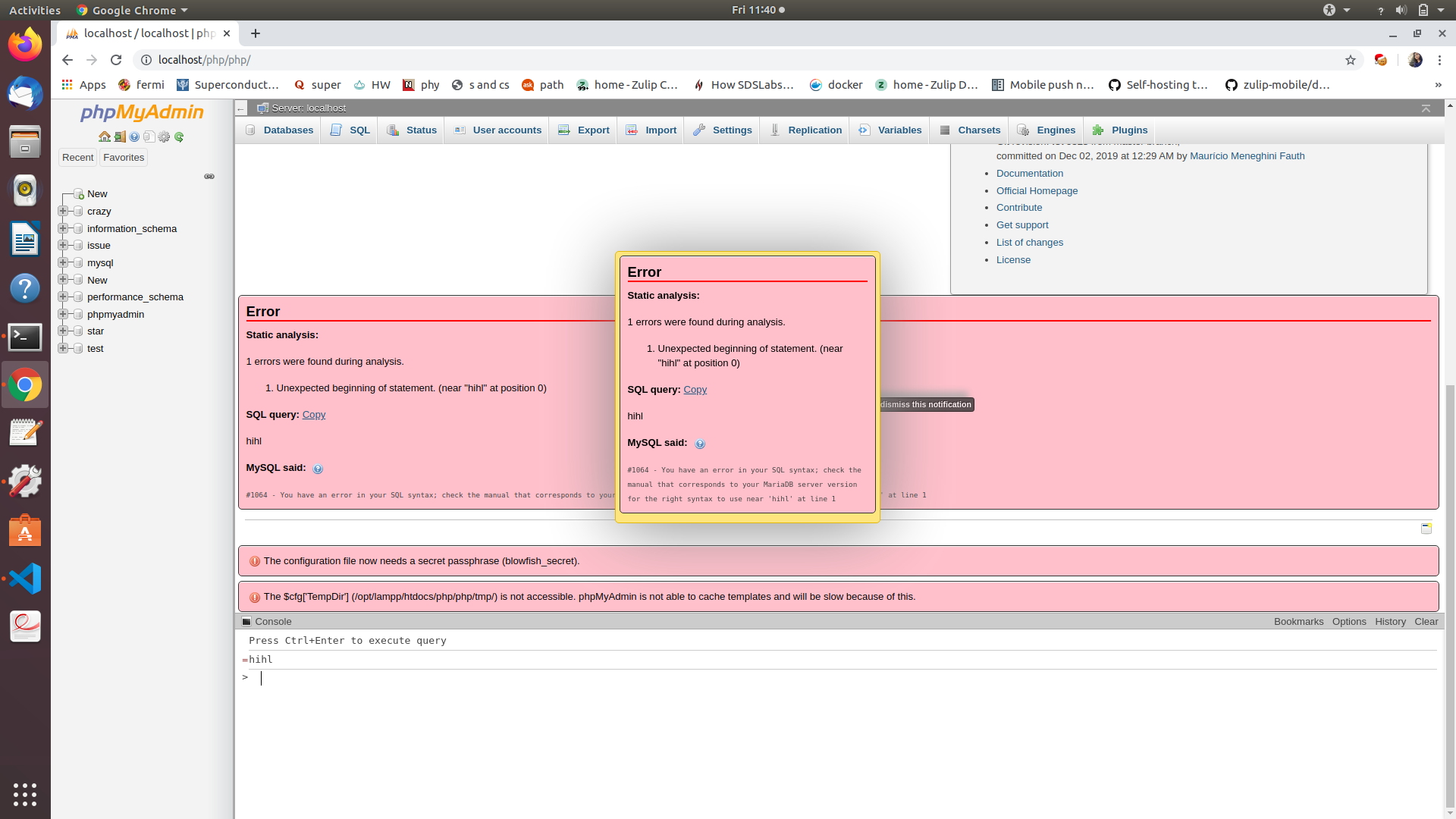Viewport: 1456px width, 819px height.
Task: Select the Favorites tab in navigation
Action: coord(124,157)
